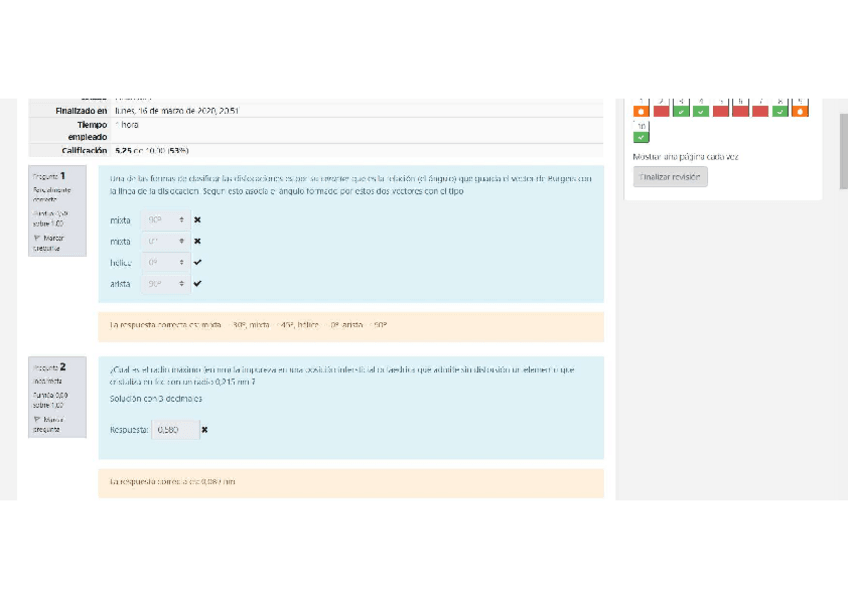Screen dimensions: 848x599
Task: Open the second 'mixta' angle dropdown
Action: tap(165, 241)
